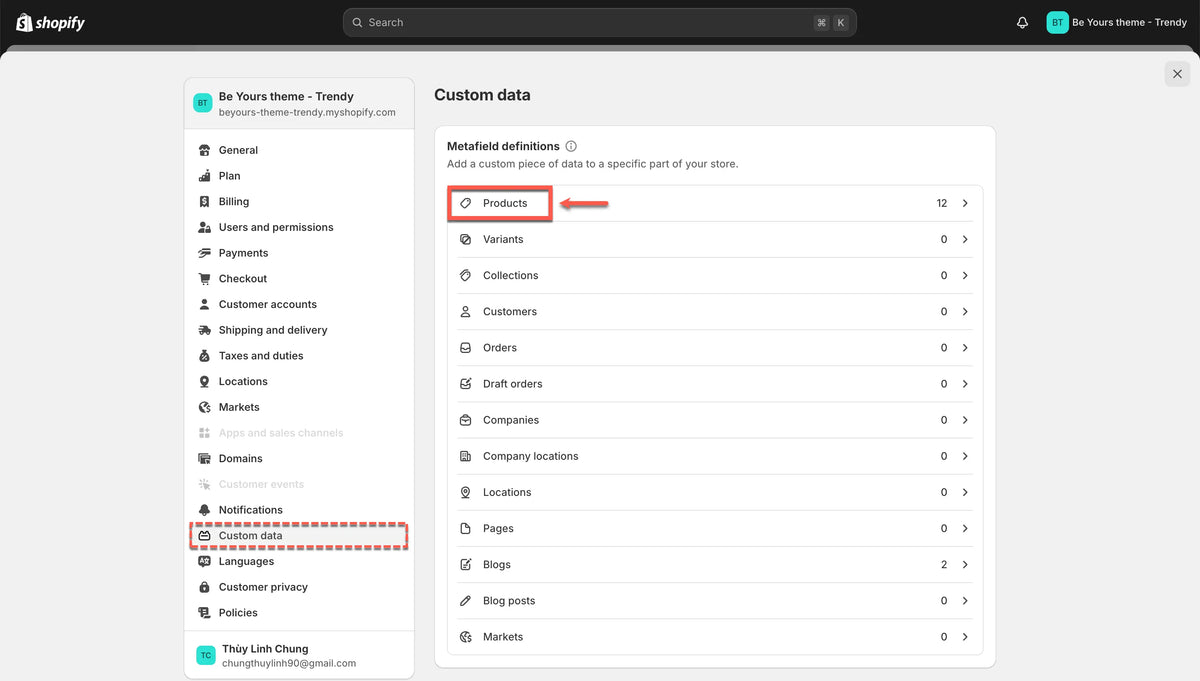This screenshot has height=681, width=1200.
Task: Click chevron on the Companies row
Action: 965,420
